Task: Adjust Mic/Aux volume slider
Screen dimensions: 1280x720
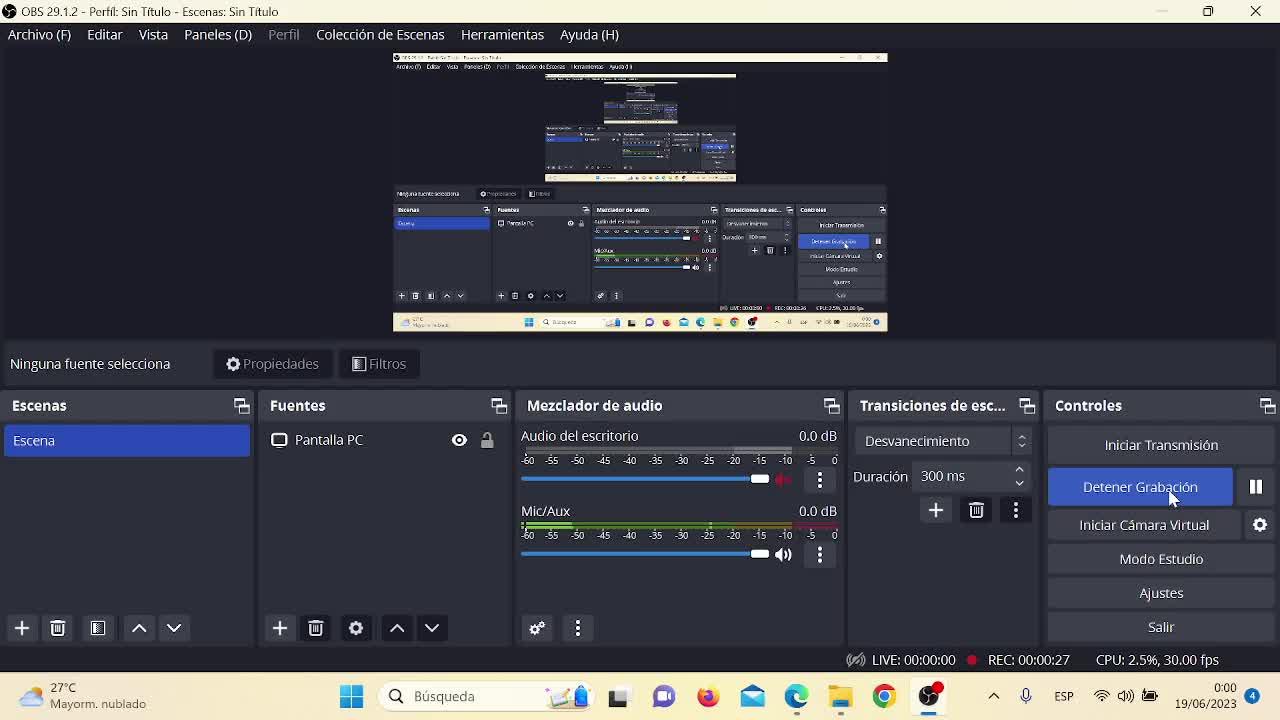Action: coord(645,554)
